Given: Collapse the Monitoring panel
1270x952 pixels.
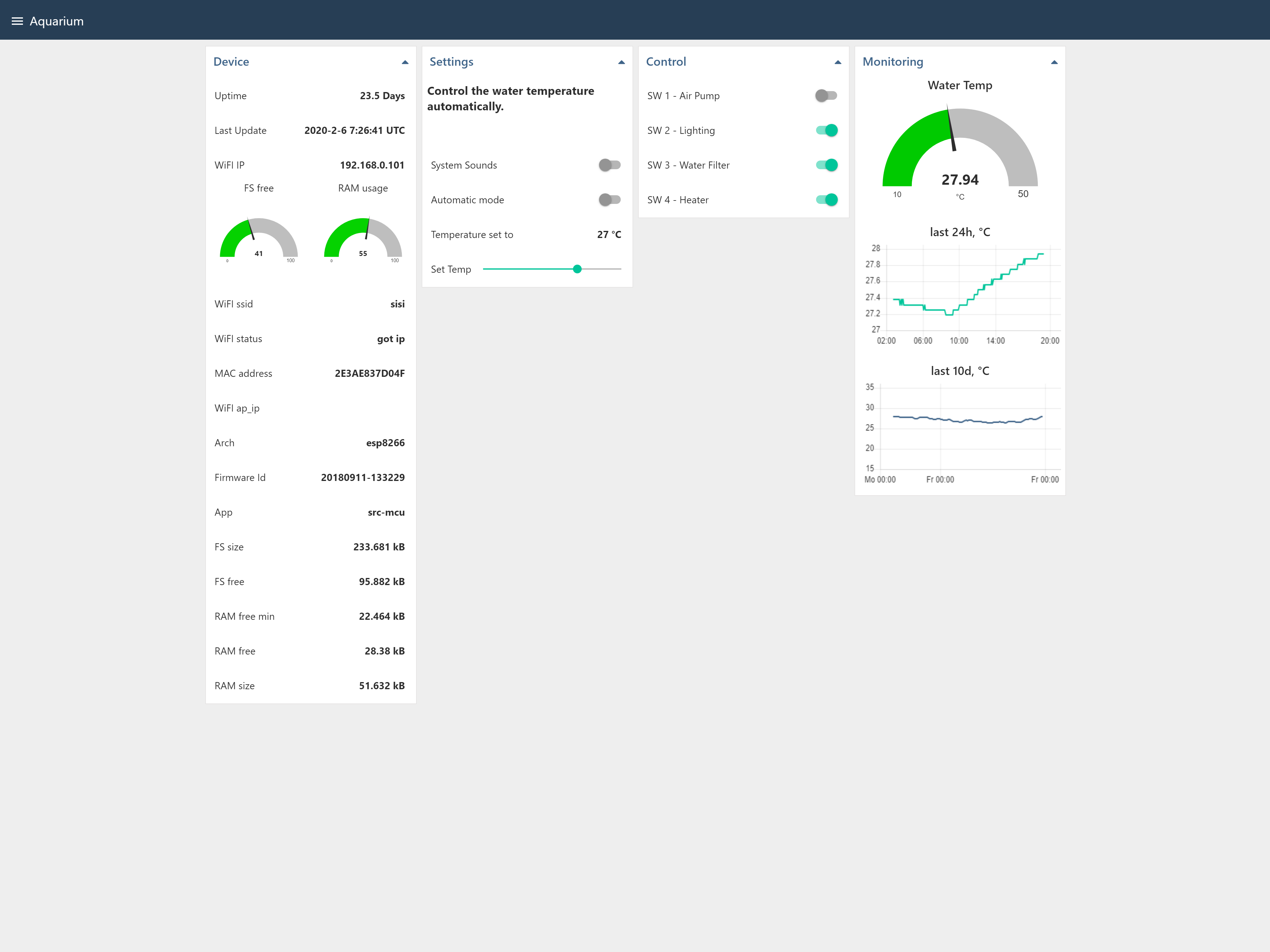Looking at the screenshot, I should 1054,62.
